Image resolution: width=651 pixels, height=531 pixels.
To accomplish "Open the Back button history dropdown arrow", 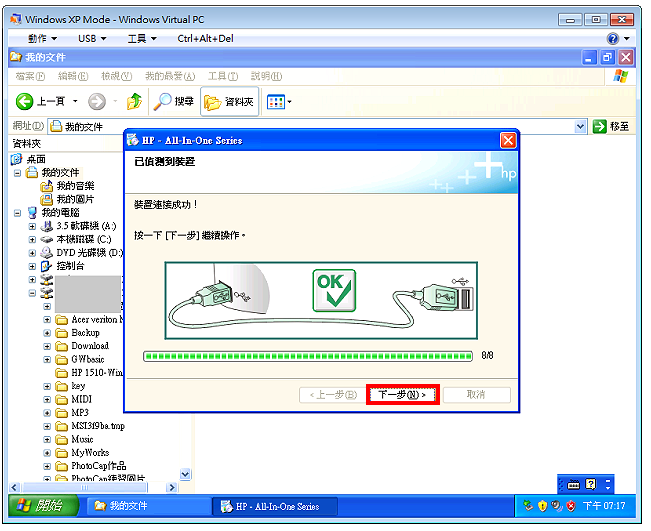I will click(x=75, y=101).
